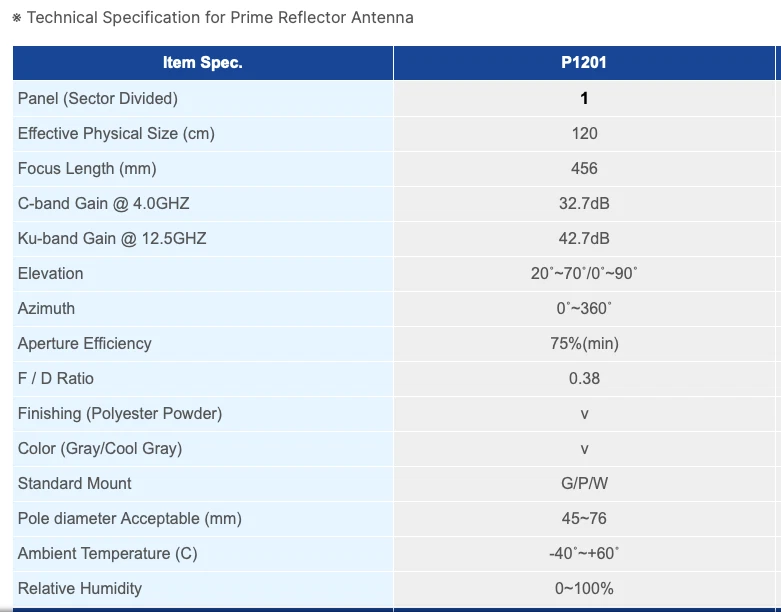Screen dimensions: 781x612
Task: Click the Aperture Efficiency value 75%(min)
Action: (x=584, y=343)
